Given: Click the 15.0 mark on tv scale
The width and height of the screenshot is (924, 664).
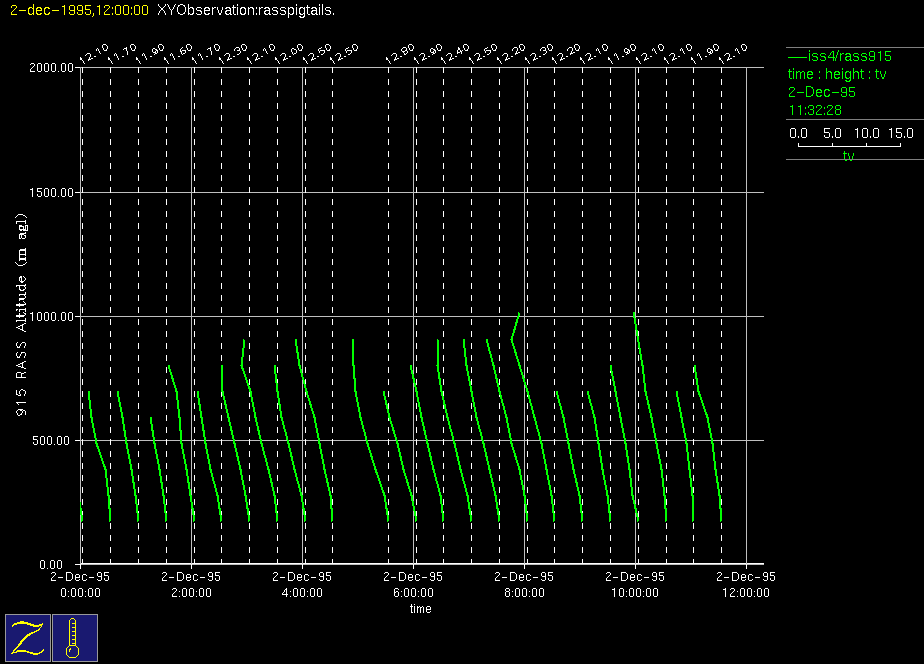Looking at the screenshot, I should pyautogui.click(x=900, y=133).
